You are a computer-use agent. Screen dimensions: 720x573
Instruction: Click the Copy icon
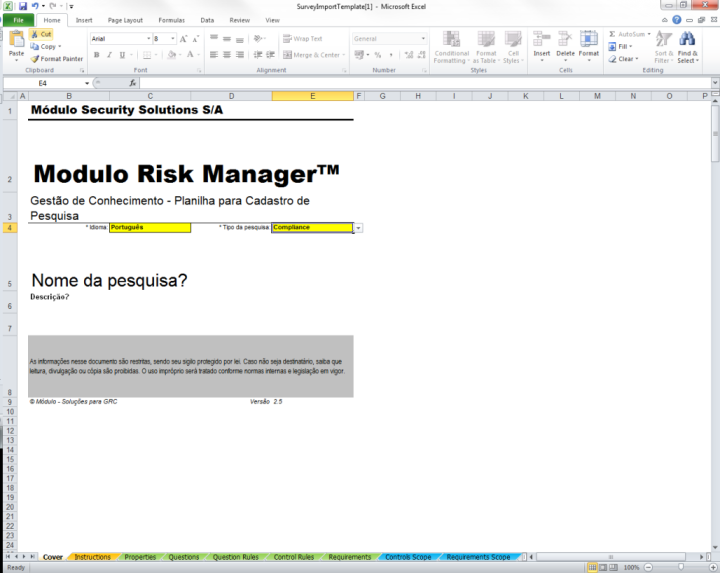[x=34, y=46]
